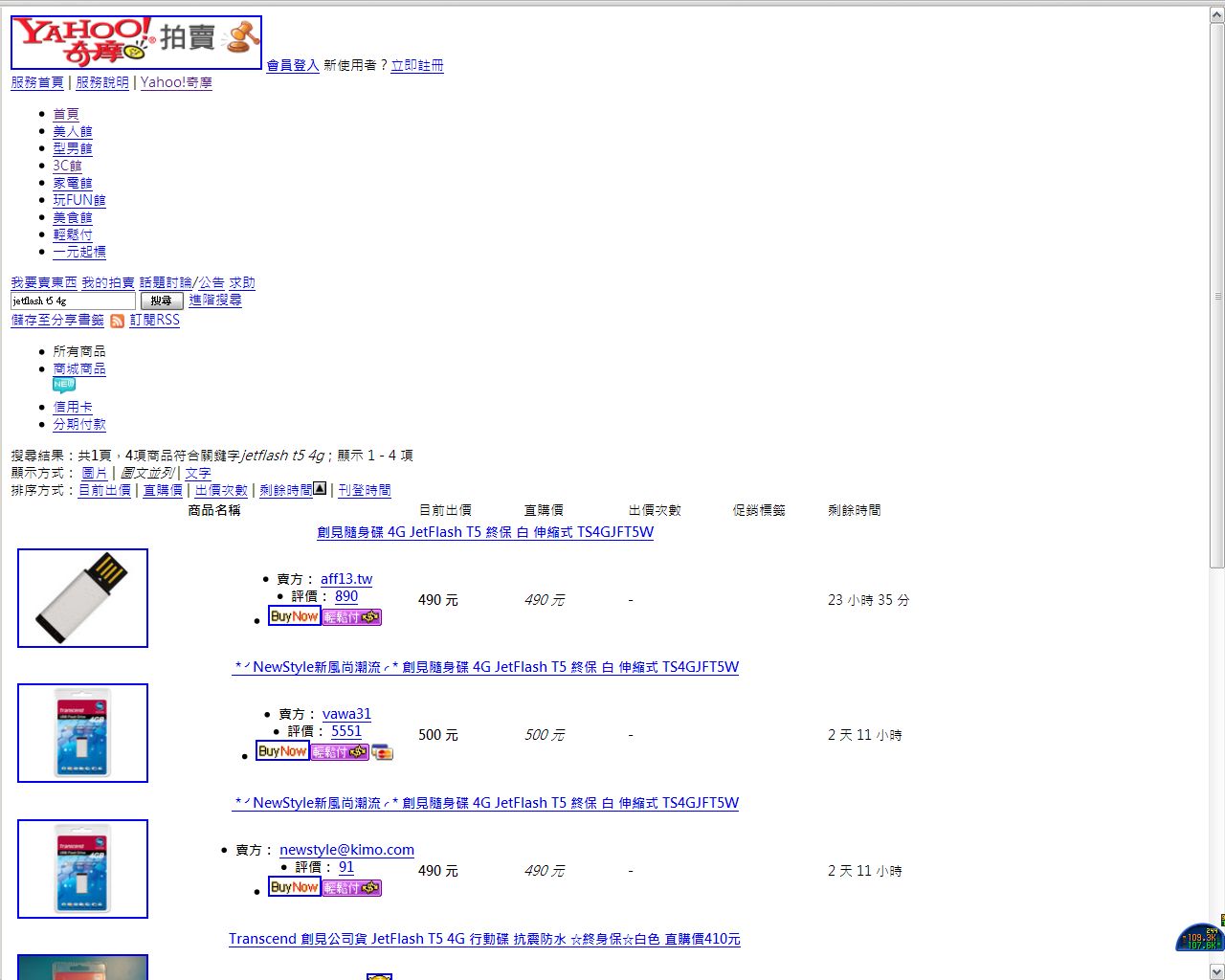Click credit card icon in vawa31 listing

[x=382, y=752]
